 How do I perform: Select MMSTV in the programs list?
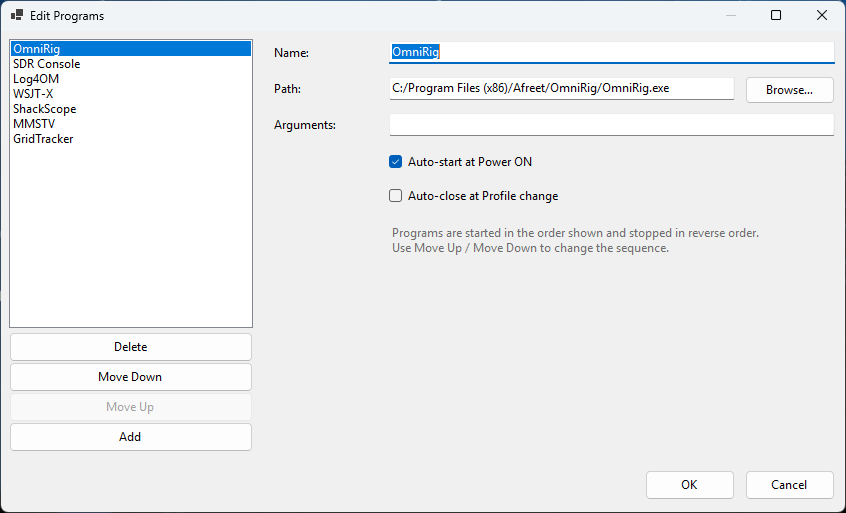(x=131, y=124)
